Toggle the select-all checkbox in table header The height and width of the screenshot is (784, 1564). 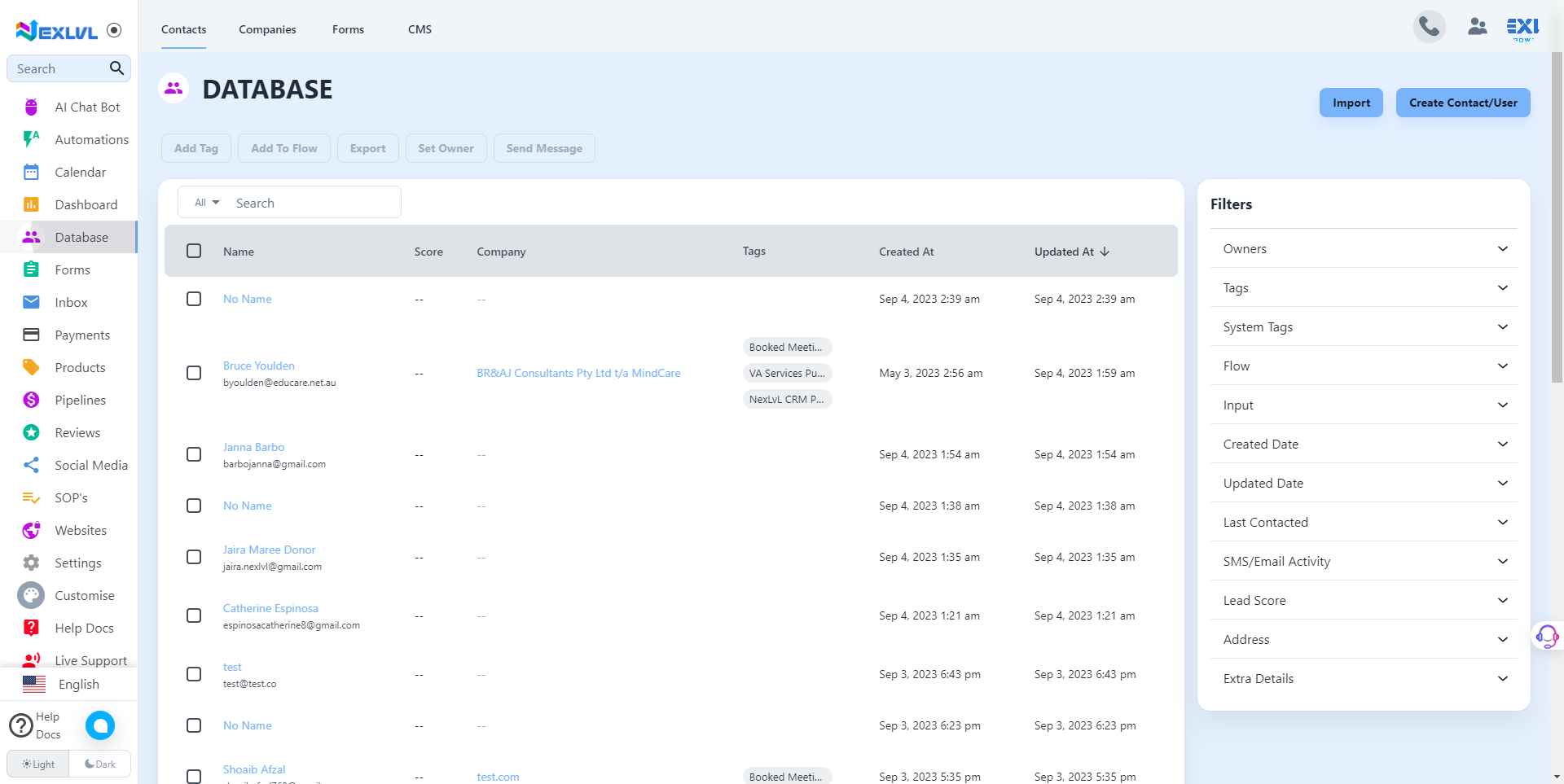[x=194, y=251]
